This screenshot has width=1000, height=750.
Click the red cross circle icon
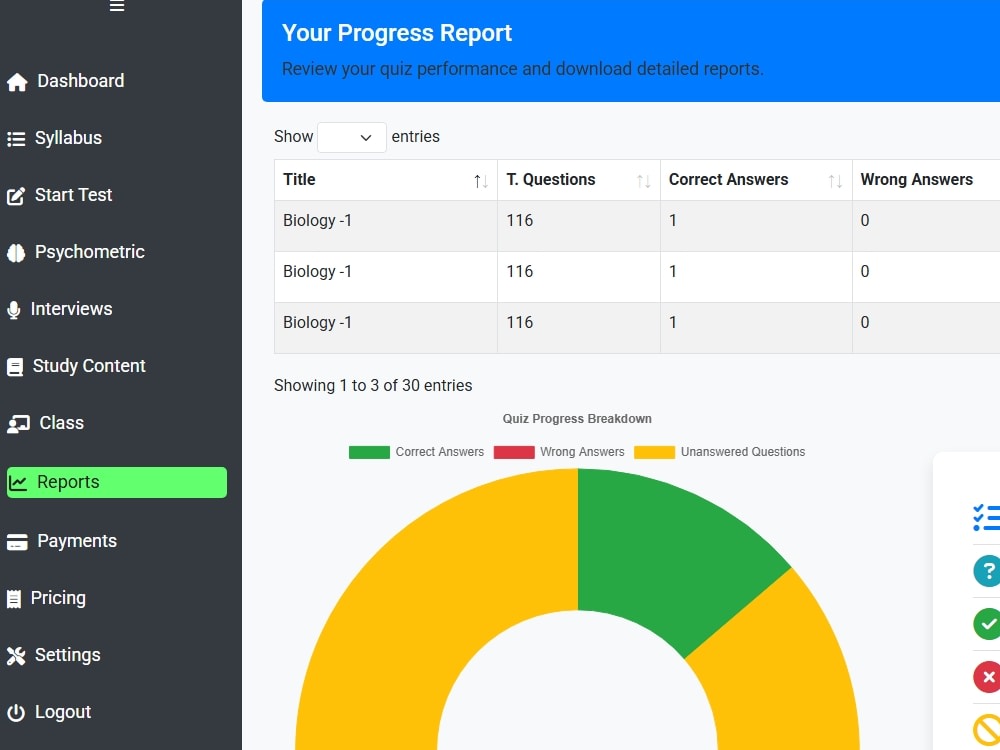(x=987, y=677)
